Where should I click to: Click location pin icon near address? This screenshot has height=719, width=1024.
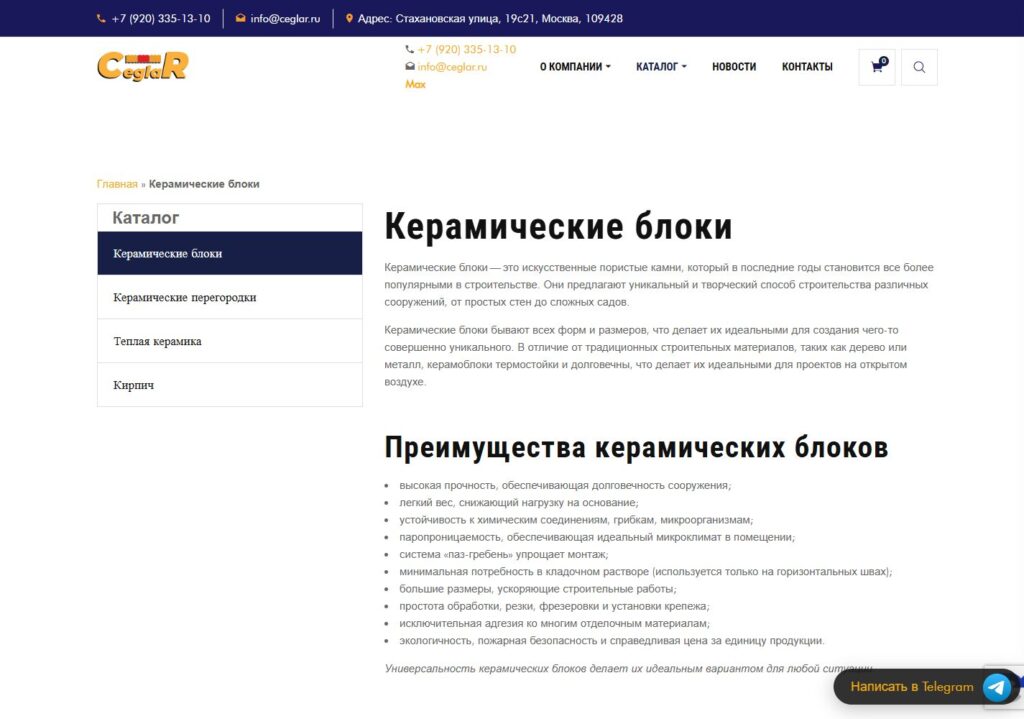(349, 18)
